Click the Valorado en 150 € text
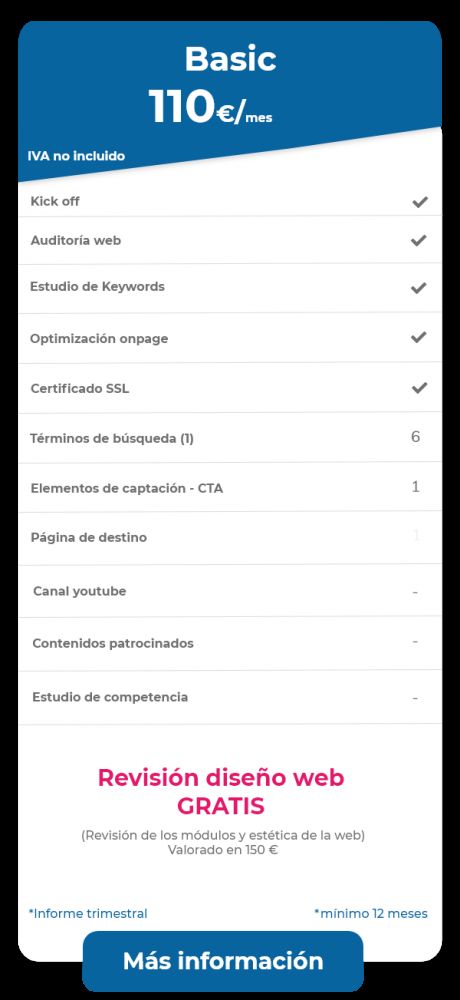This screenshot has width=460, height=1000. [223, 850]
